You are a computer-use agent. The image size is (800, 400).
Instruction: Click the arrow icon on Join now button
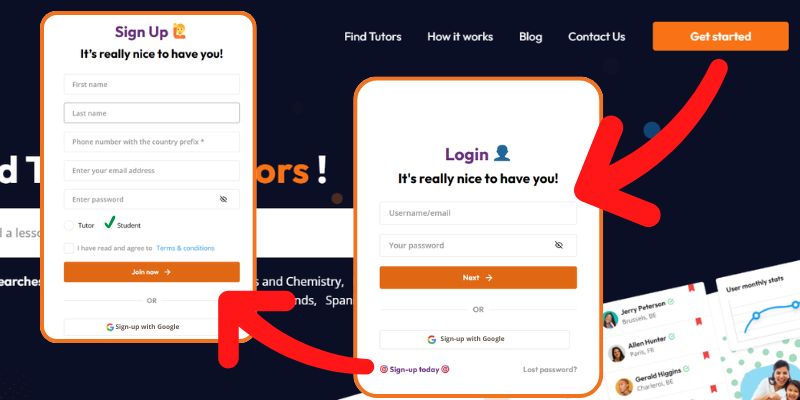[x=167, y=272]
